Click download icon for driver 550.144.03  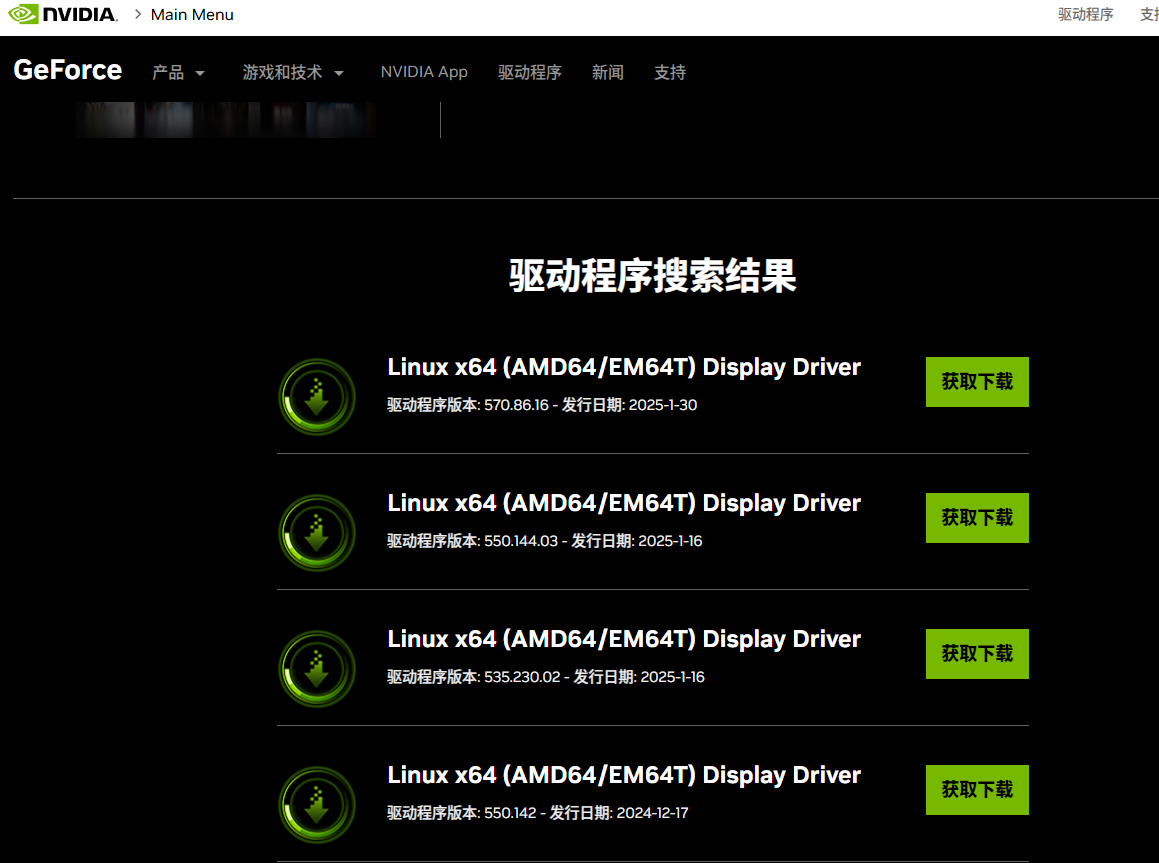click(317, 533)
